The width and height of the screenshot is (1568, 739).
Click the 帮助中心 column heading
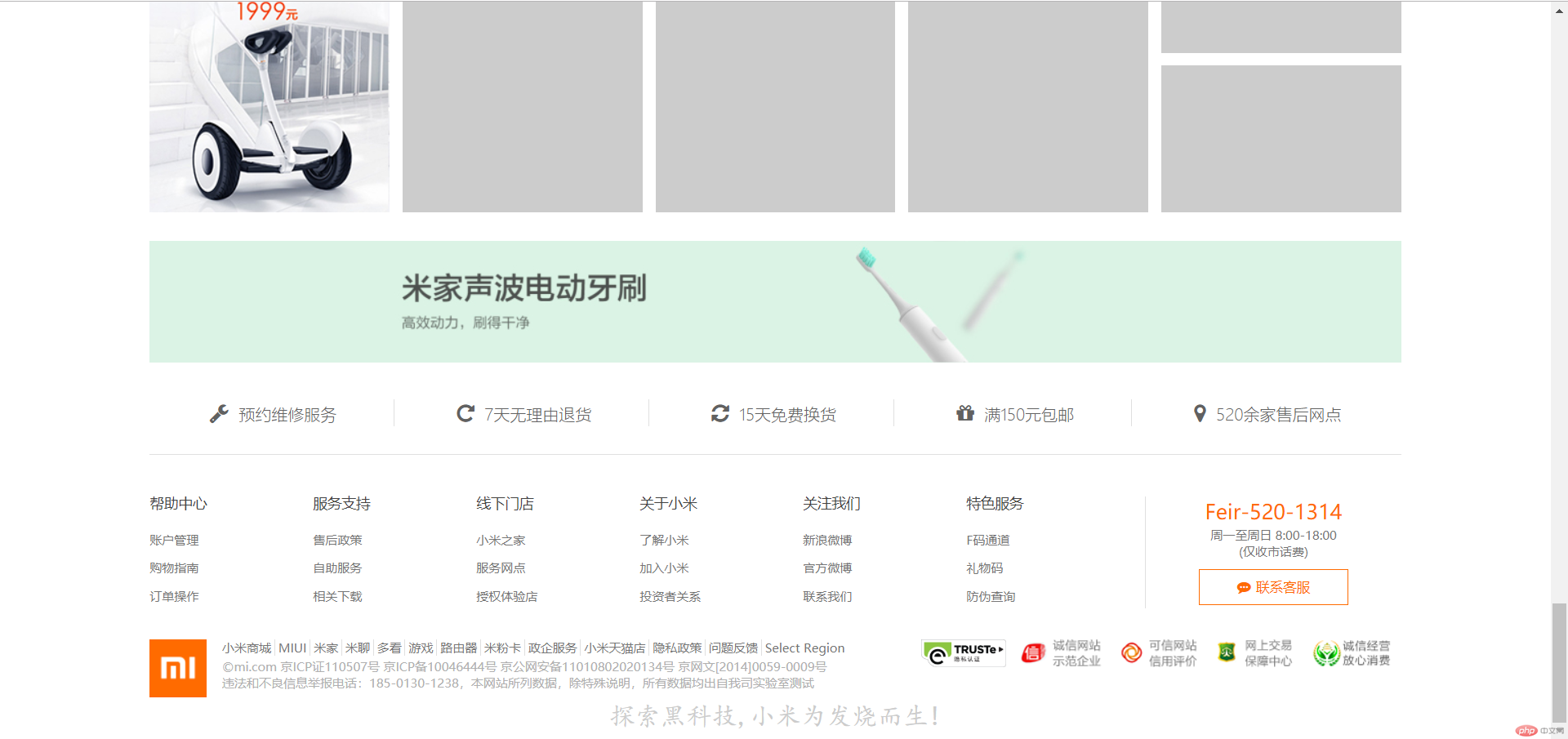click(178, 503)
